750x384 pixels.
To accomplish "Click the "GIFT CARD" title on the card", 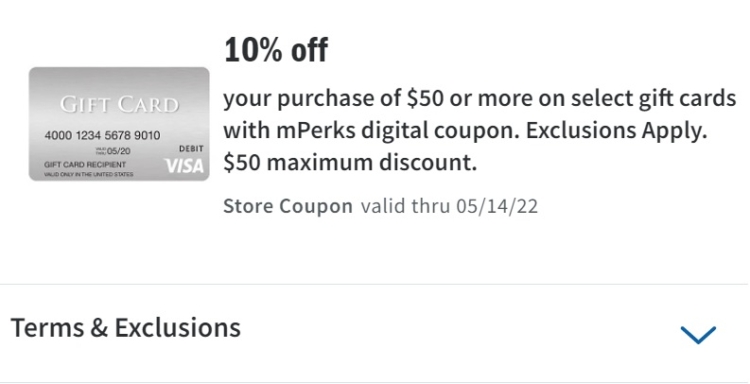I will click(x=119, y=105).
